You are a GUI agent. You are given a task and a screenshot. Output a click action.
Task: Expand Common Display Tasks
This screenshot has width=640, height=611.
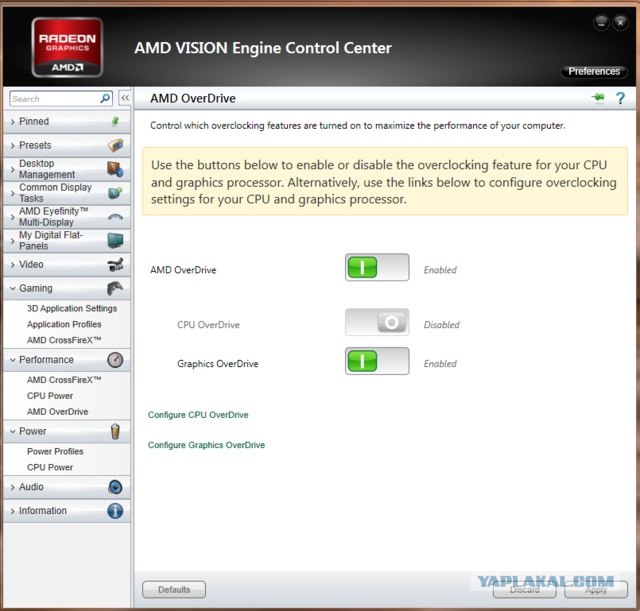67,193
